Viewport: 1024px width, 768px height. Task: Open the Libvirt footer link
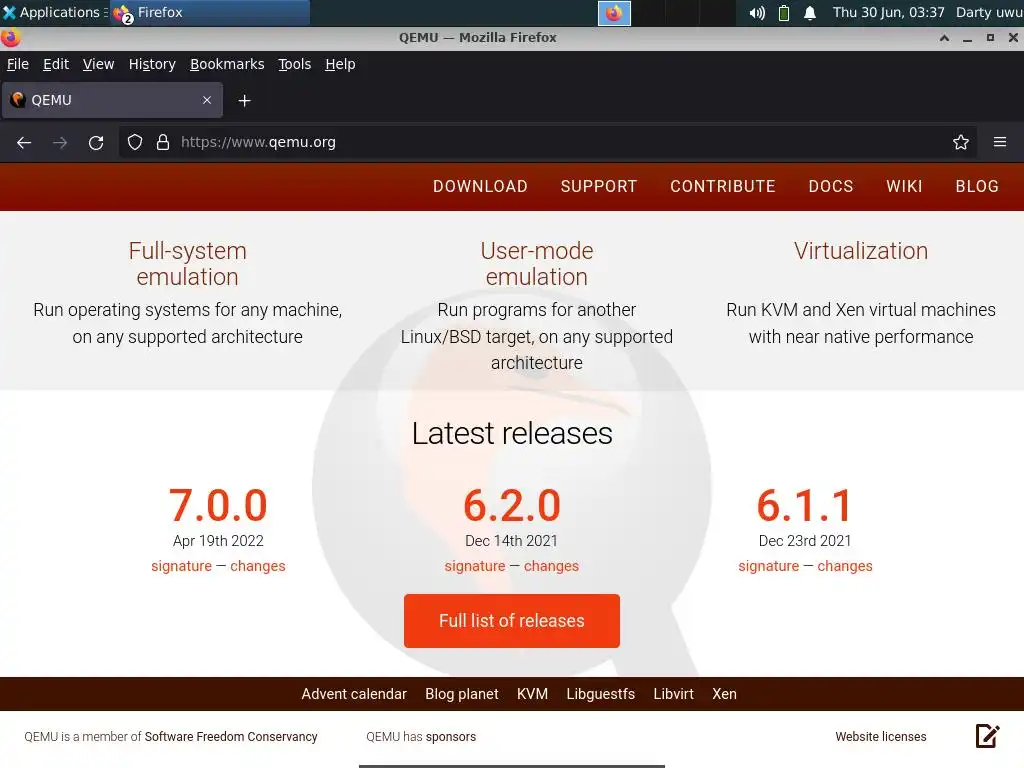click(x=673, y=694)
